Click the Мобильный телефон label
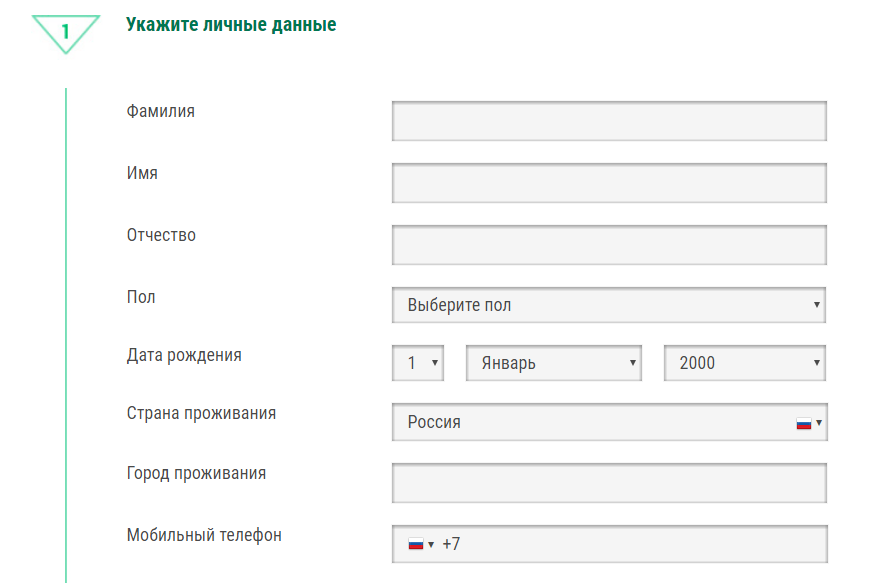 pyautogui.click(x=204, y=535)
